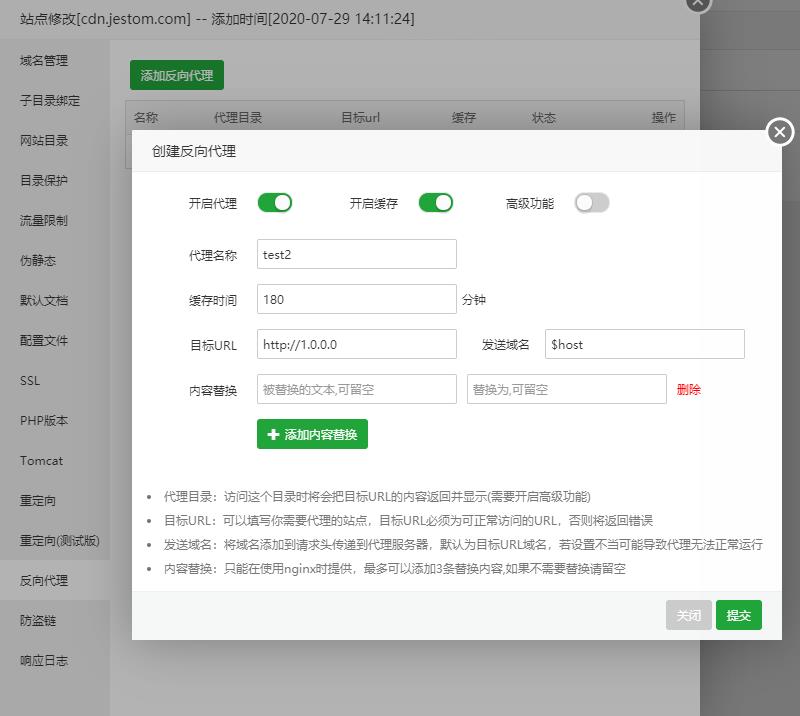Dismiss the dialog using 关闭
The image size is (800, 716).
(688, 615)
